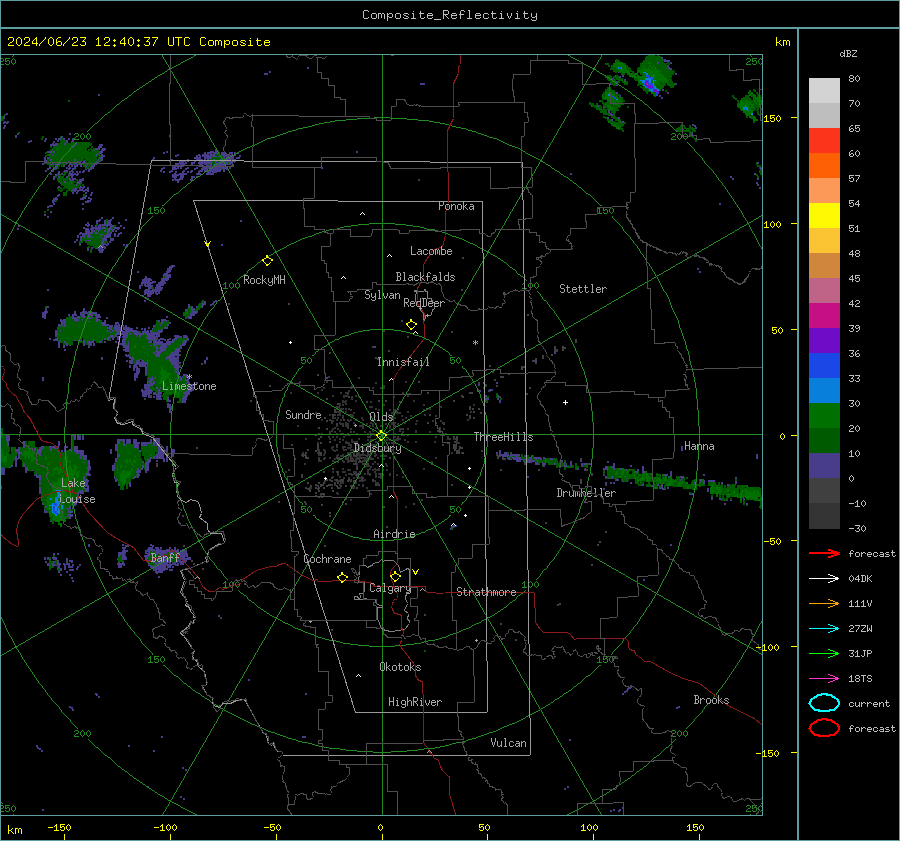The width and height of the screenshot is (900, 841).
Task: Click the Blackfalds city label
Action: pyautogui.click(x=425, y=277)
